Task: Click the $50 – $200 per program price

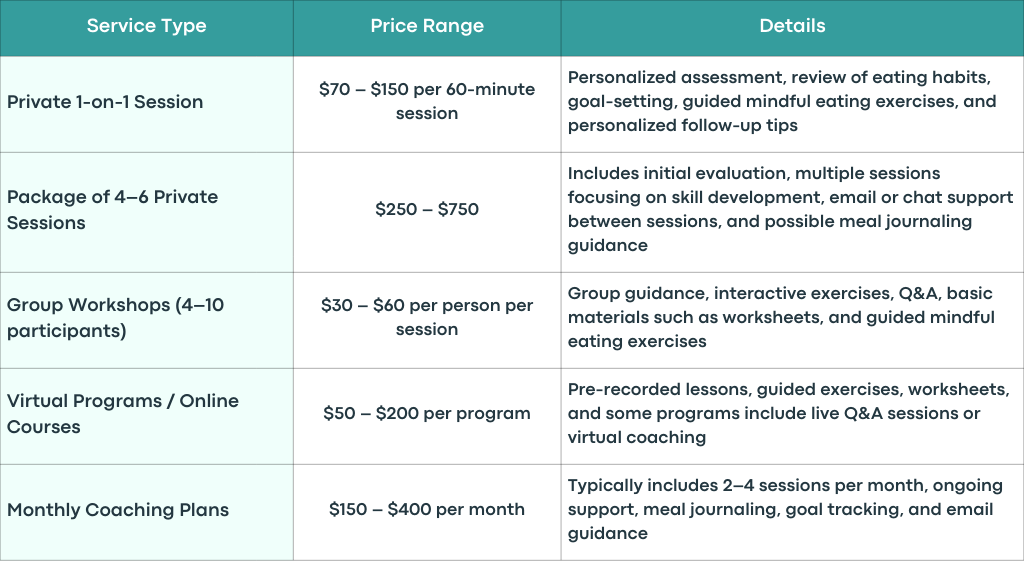Action: point(427,413)
